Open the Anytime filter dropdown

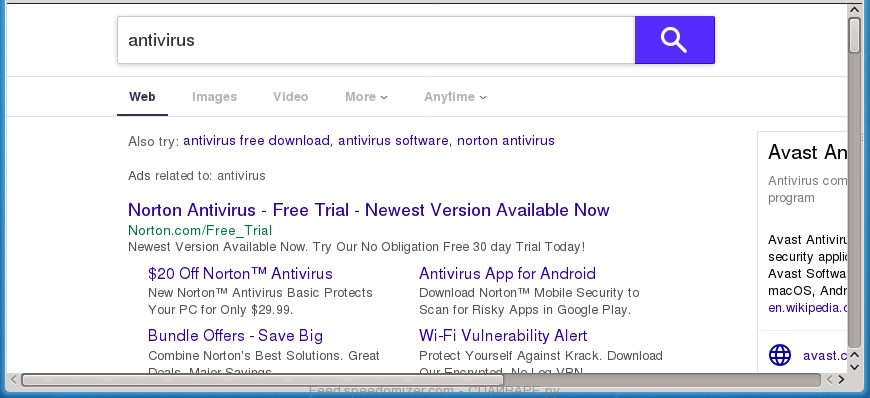[455, 97]
